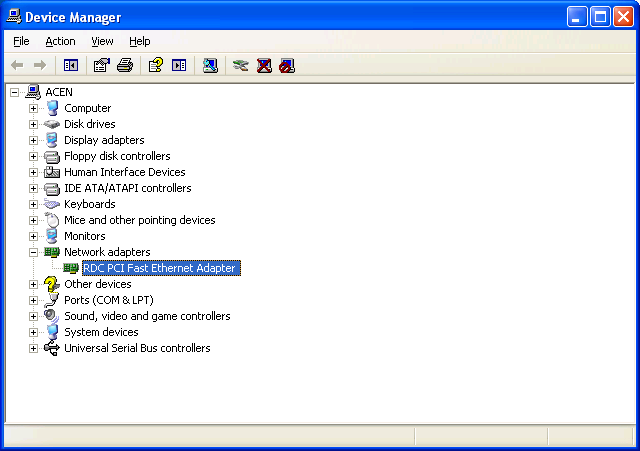Expand the Keyboards category
Screen dimensions: 640x451
33,204
